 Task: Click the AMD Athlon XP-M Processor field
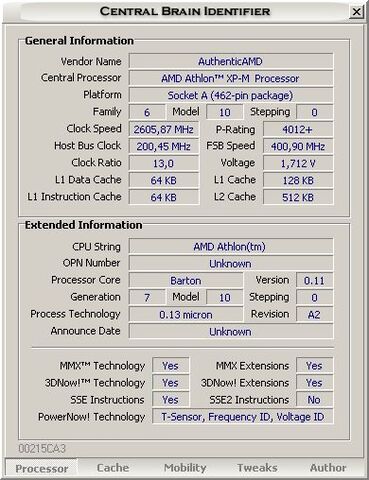[231, 78]
